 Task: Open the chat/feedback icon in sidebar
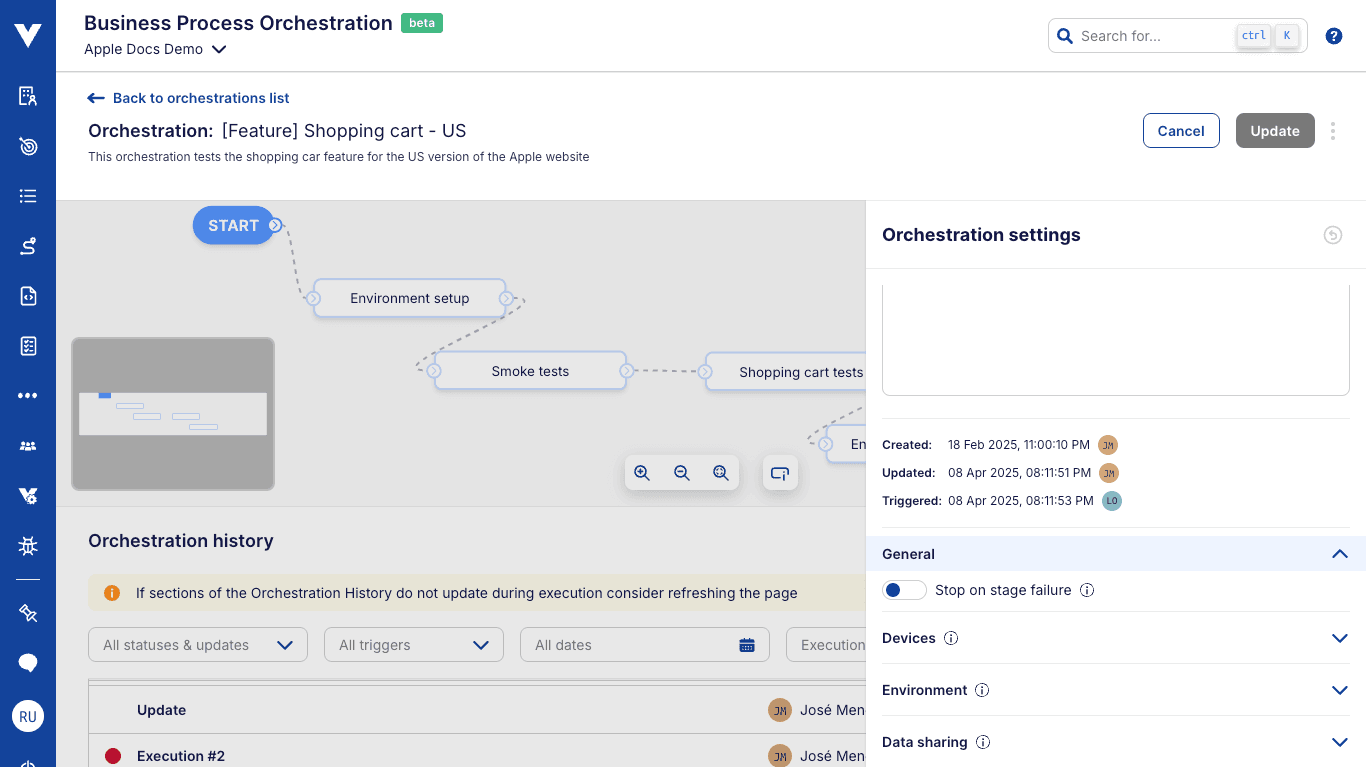coord(28,663)
